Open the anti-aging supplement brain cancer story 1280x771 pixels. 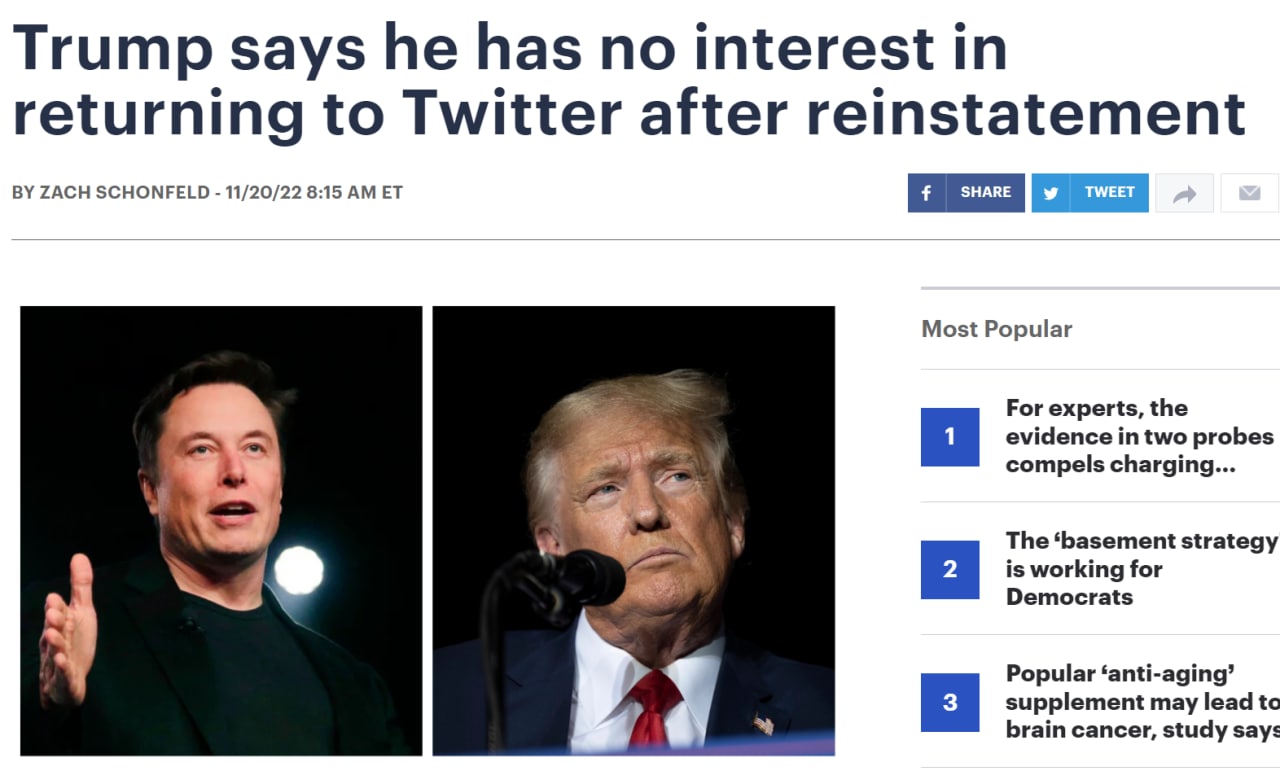point(1140,702)
